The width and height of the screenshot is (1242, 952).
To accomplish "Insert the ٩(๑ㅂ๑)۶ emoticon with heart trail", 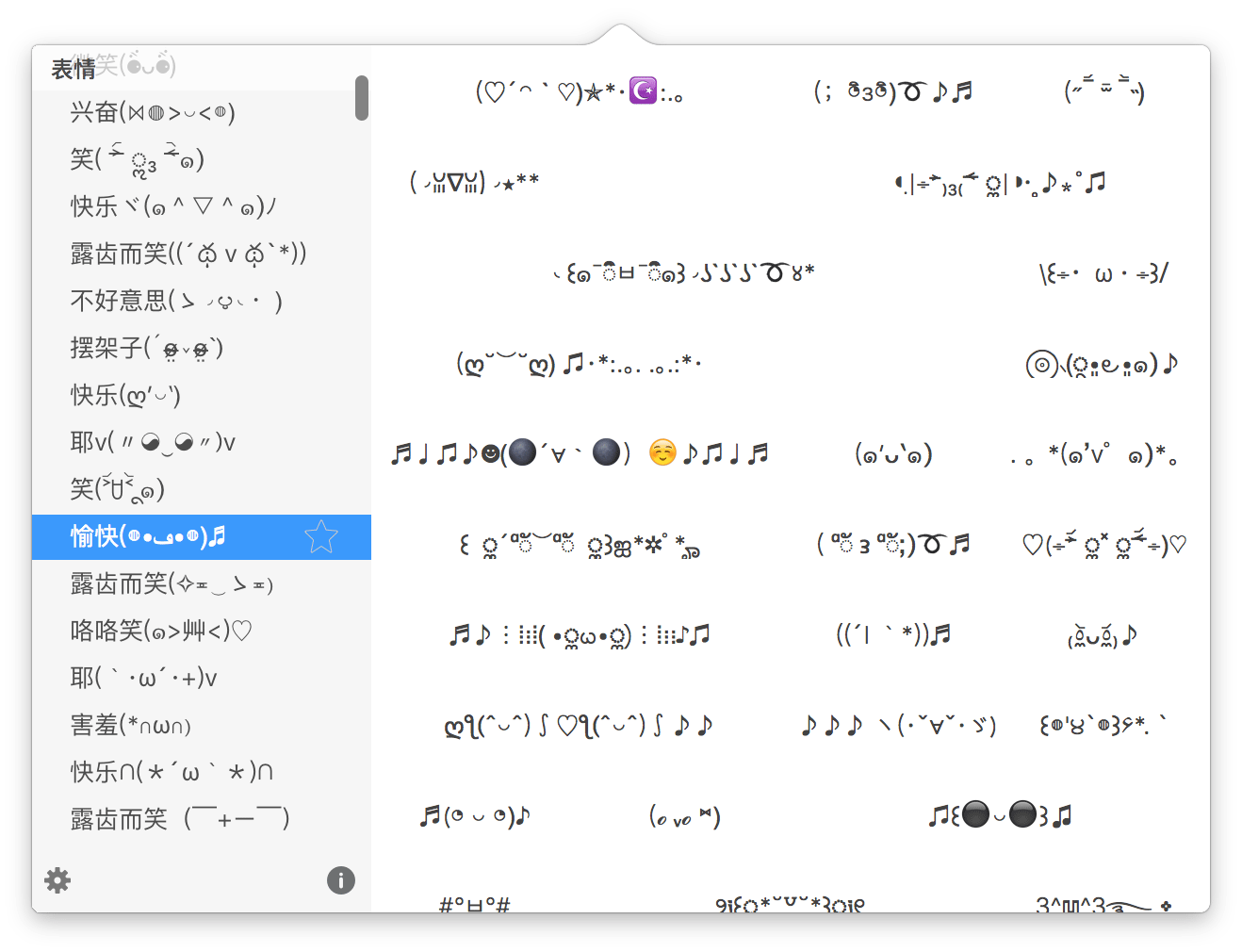I will [683, 273].
